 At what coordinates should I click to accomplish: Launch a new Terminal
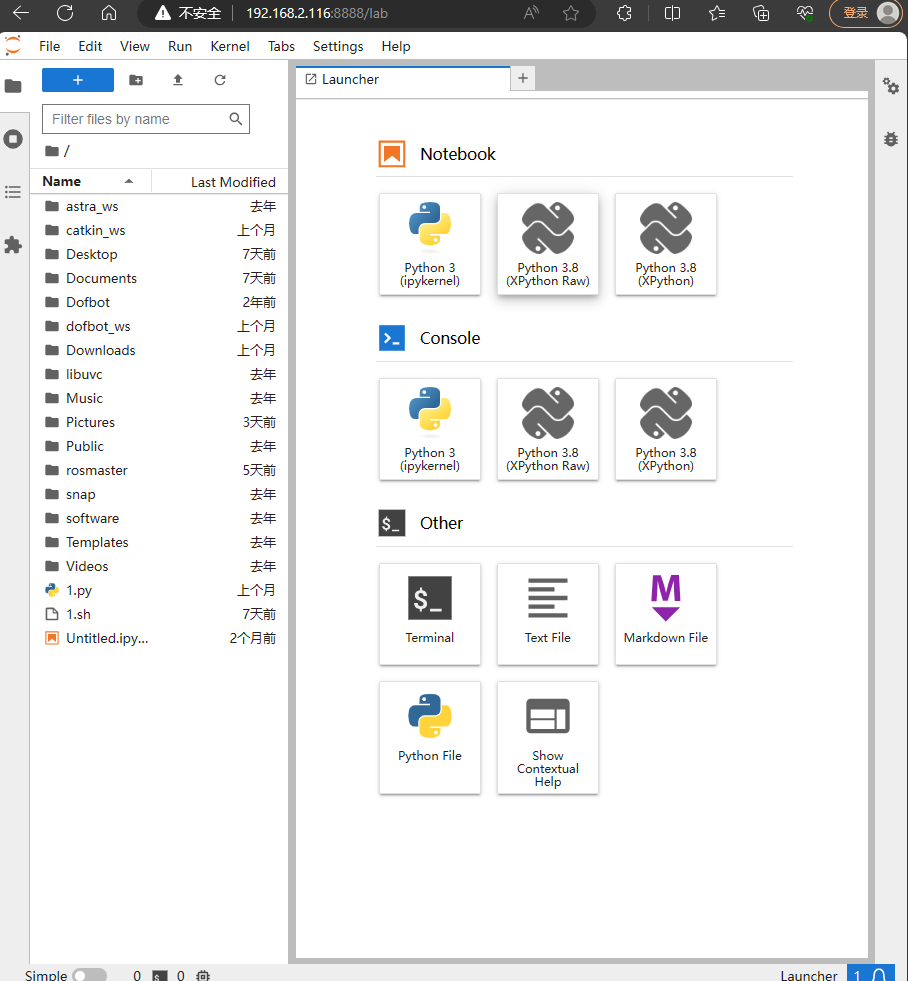point(430,614)
